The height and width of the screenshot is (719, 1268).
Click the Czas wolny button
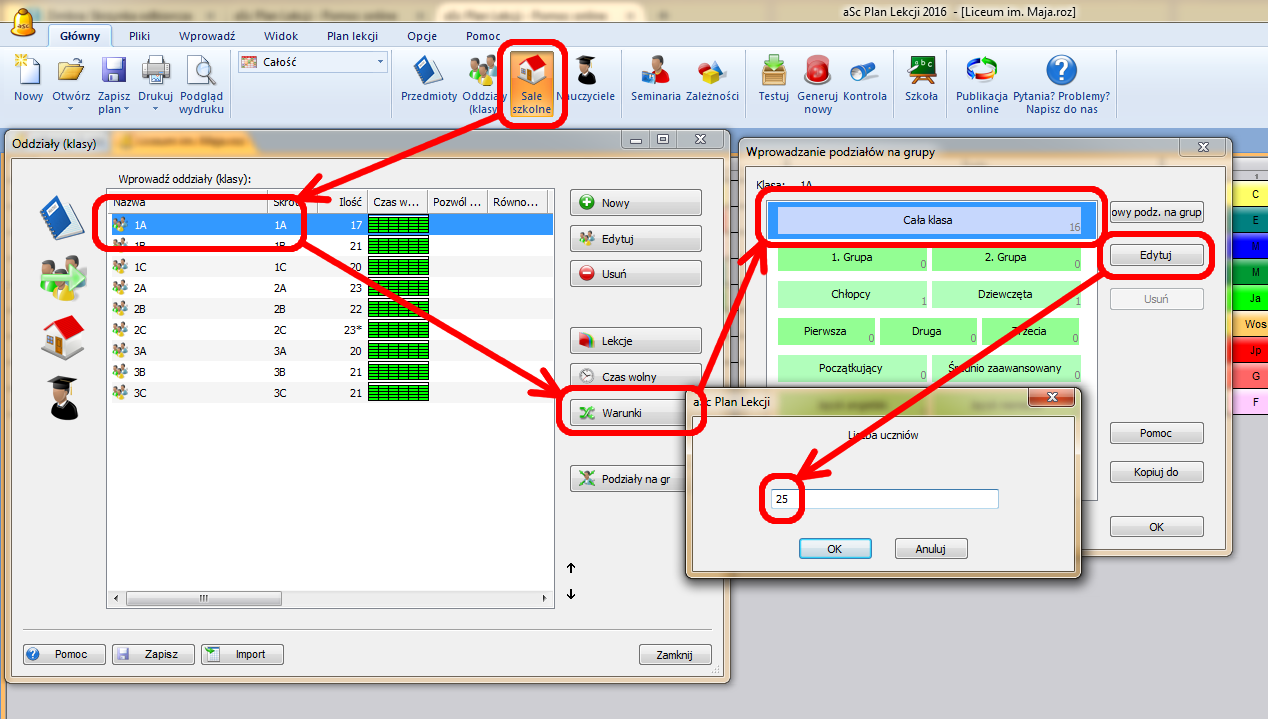[636, 377]
